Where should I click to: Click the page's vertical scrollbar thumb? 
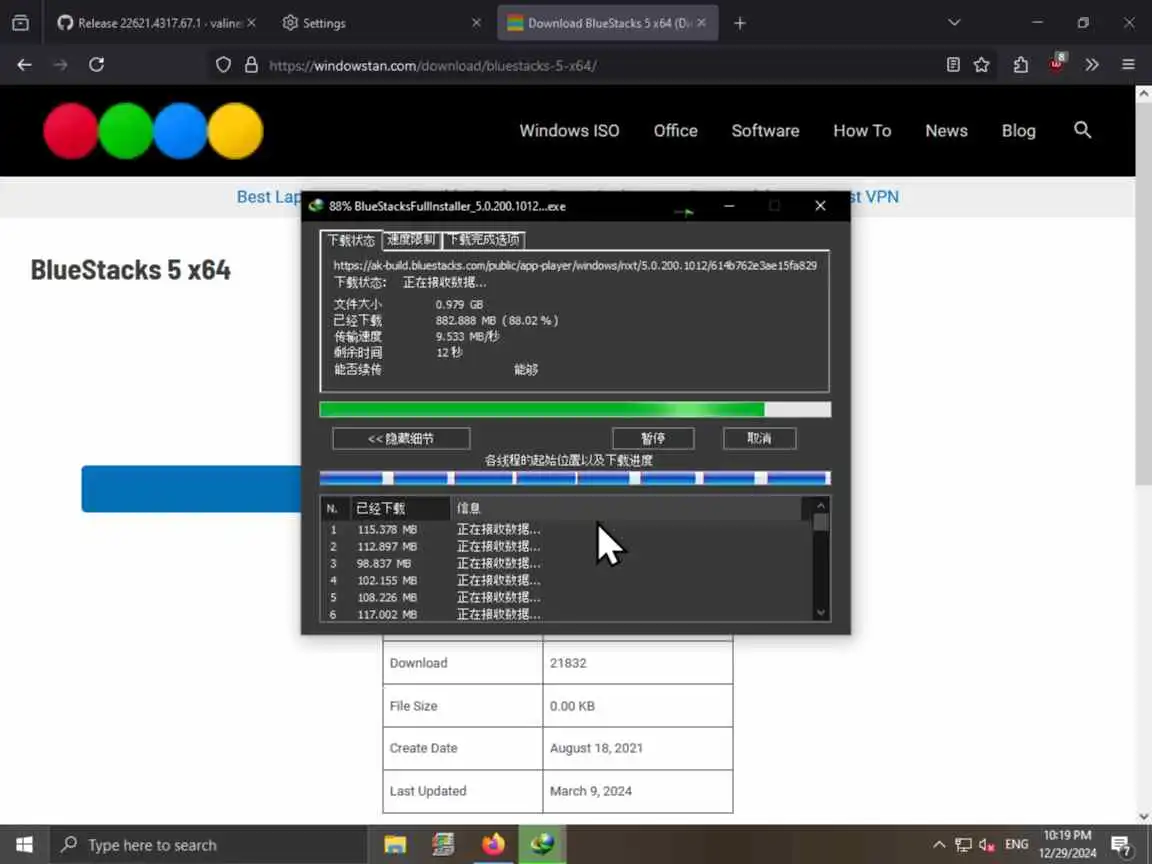pyautogui.click(x=1143, y=294)
